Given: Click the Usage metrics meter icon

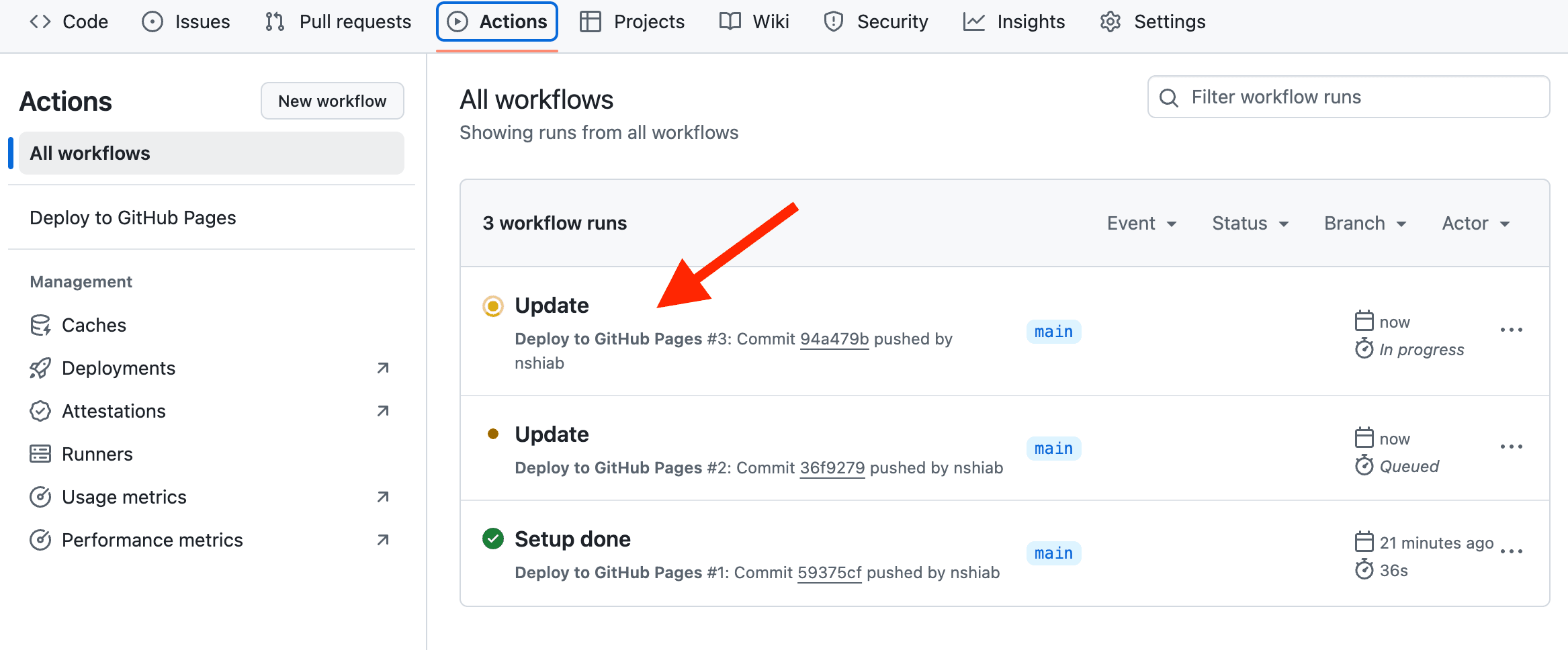Looking at the screenshot, I should pyautogui.click(x=40, y=497).
